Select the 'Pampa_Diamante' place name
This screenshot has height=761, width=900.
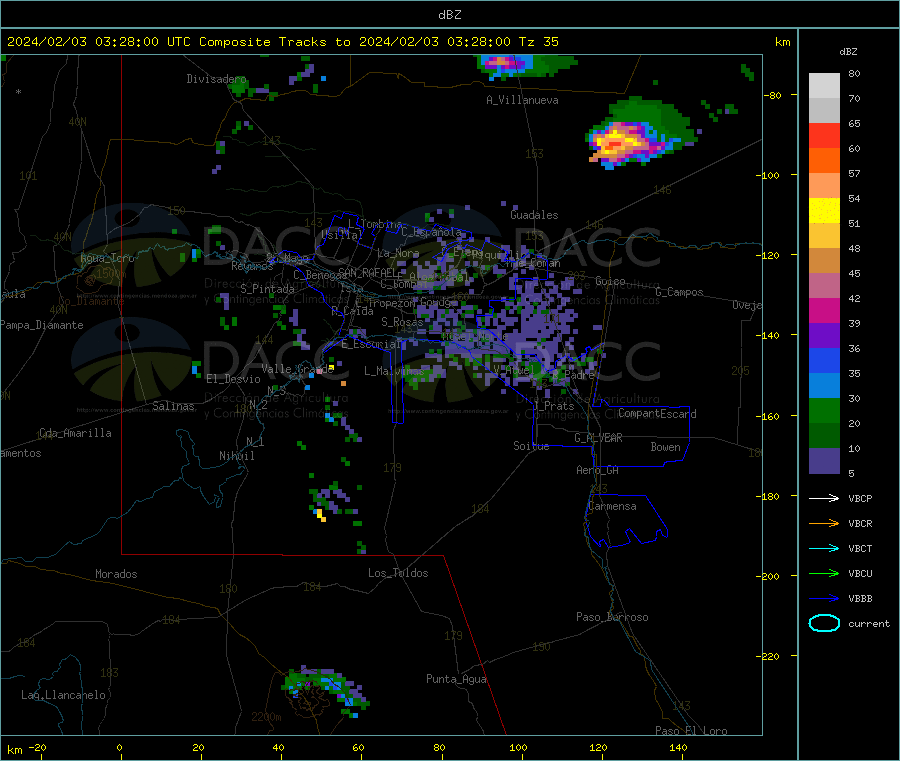[x=41, y=325]
